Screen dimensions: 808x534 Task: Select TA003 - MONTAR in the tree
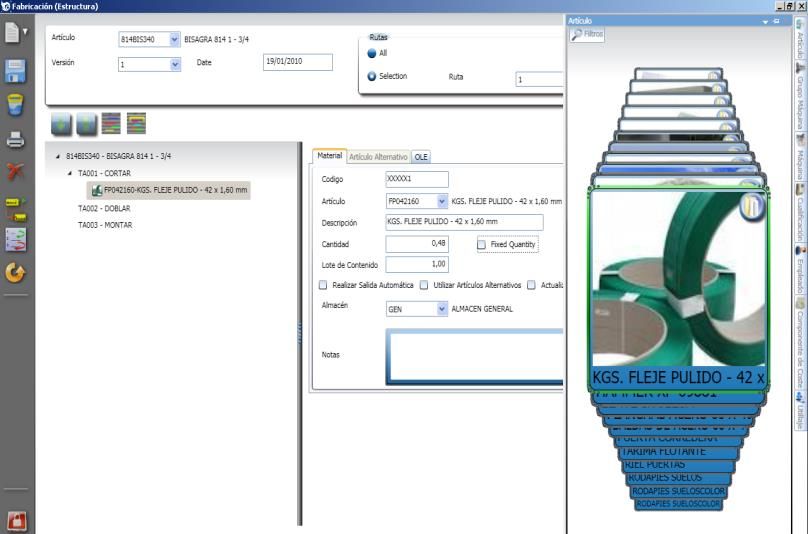pos(105,224)
